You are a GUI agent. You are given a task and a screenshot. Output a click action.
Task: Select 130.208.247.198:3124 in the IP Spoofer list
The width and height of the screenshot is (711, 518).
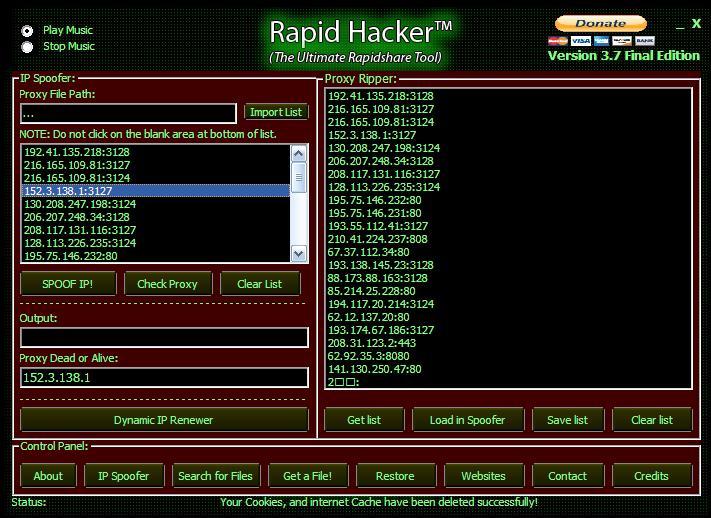[x=155, y=204]
